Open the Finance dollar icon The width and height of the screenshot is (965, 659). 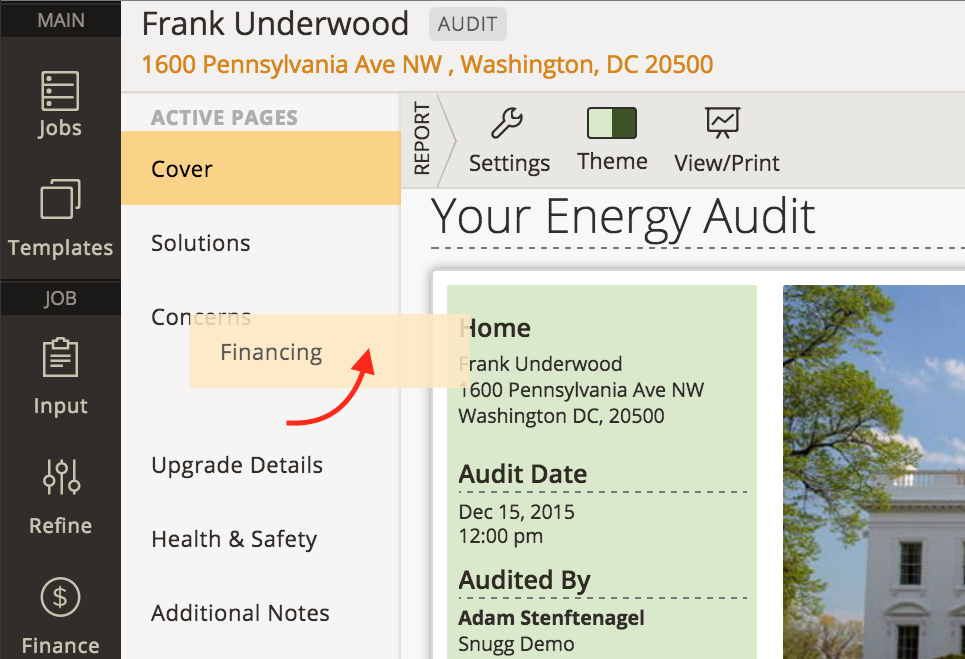coord(60,597)
